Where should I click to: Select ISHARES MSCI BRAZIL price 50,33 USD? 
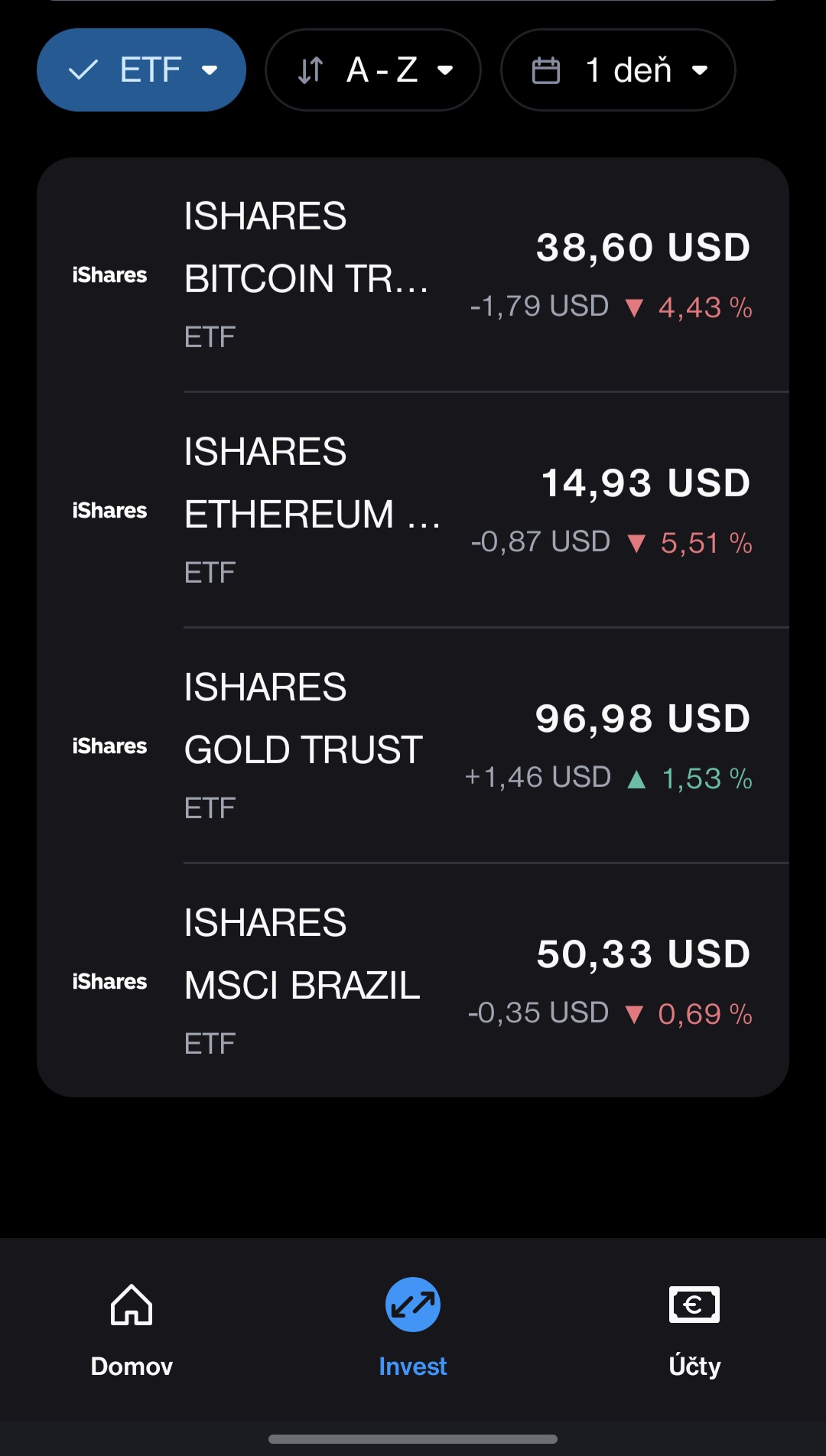[643, 954]
